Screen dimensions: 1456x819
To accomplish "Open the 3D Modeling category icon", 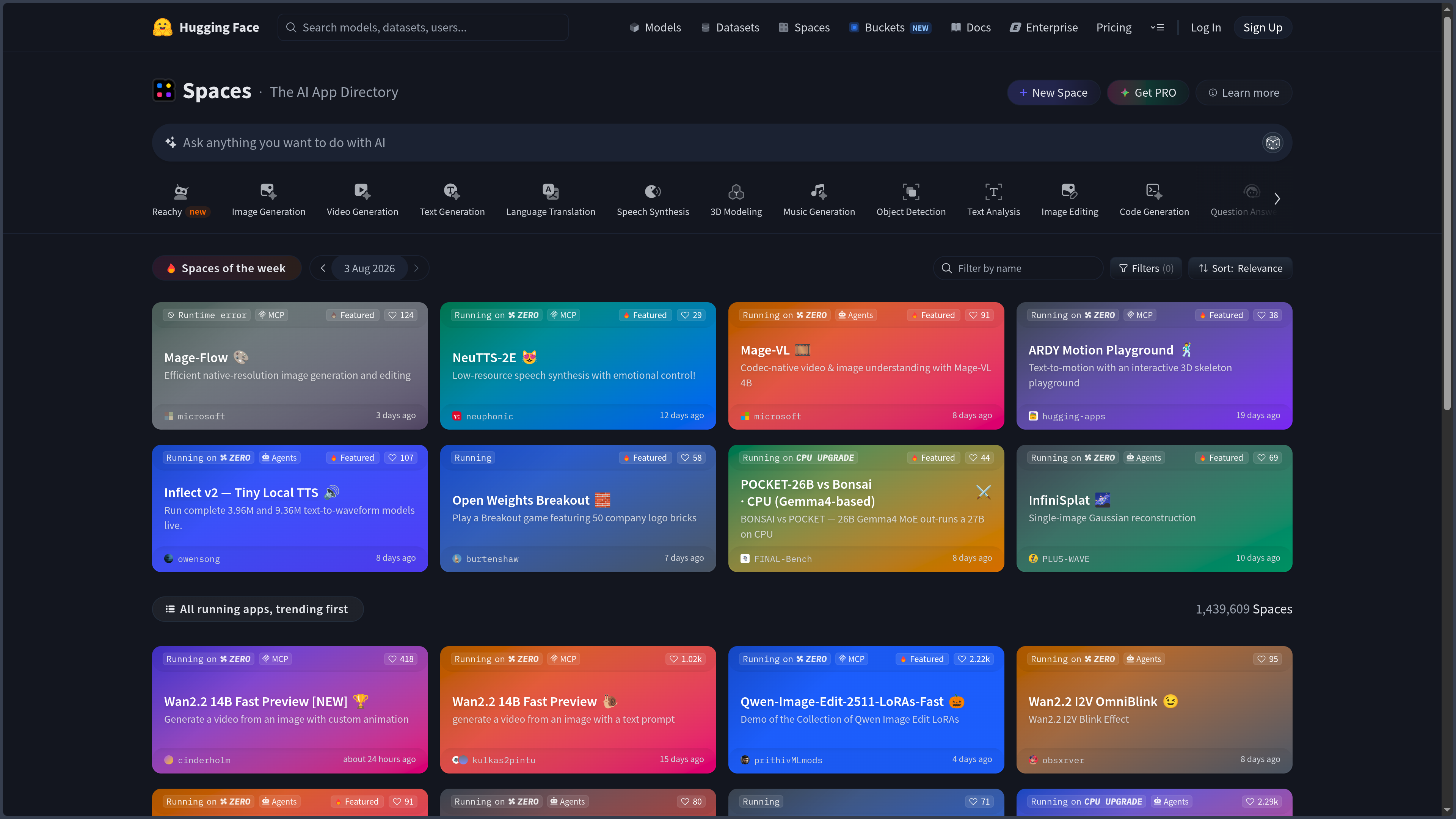I will [736, 191].
